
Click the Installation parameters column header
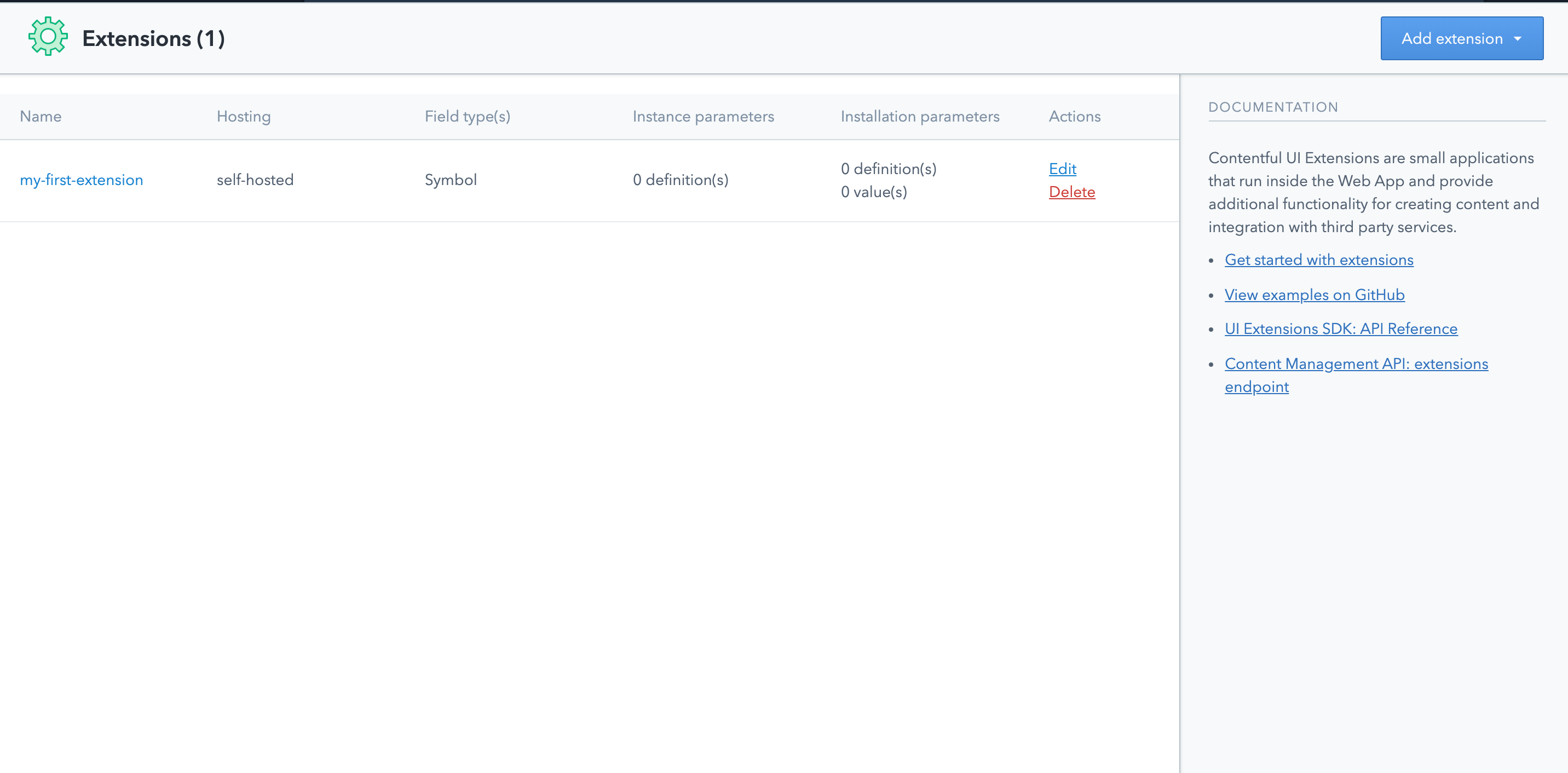(919, 116)
